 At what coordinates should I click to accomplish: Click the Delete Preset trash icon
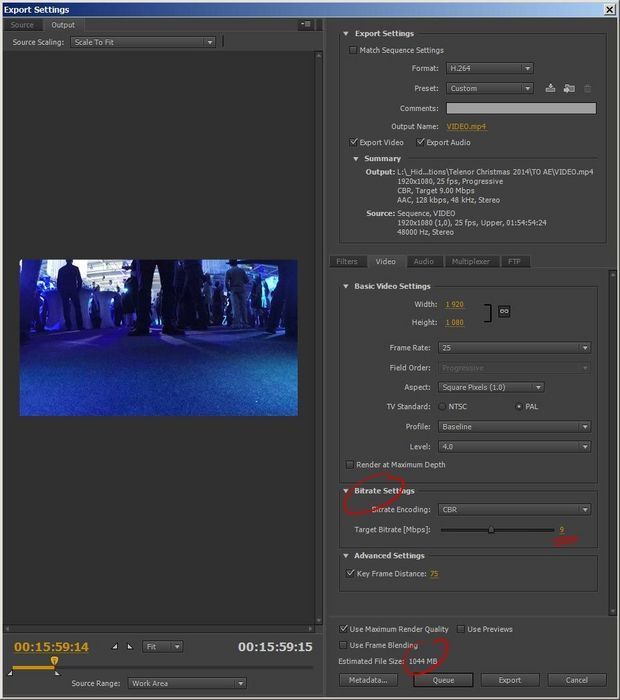[x=587, y=88]
